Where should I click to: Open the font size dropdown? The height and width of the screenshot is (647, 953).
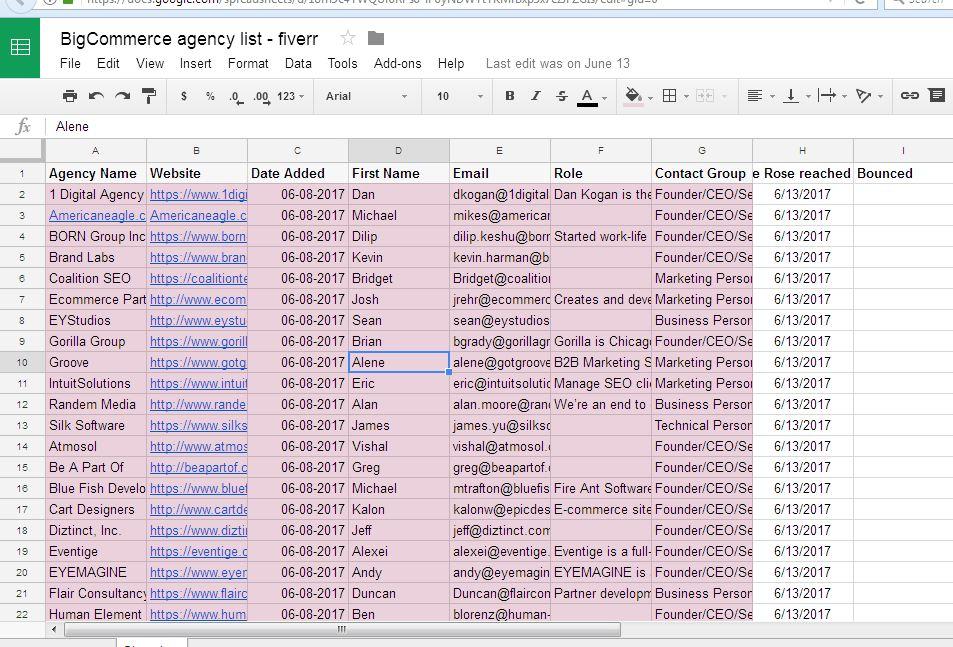click(x=455, y=96)
